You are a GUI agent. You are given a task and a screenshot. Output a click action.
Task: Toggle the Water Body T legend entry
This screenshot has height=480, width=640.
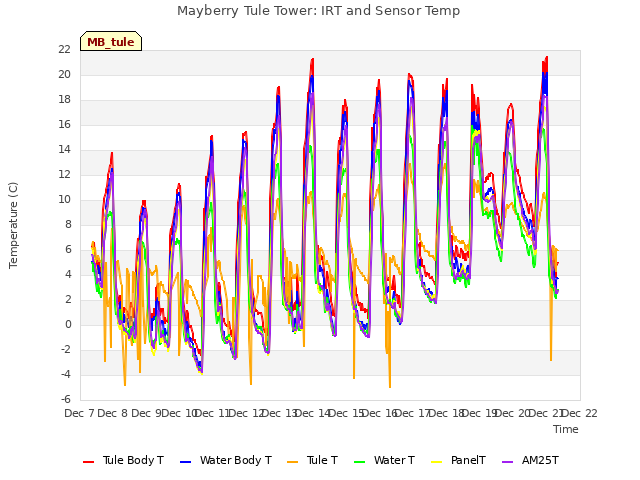[226, 460]
